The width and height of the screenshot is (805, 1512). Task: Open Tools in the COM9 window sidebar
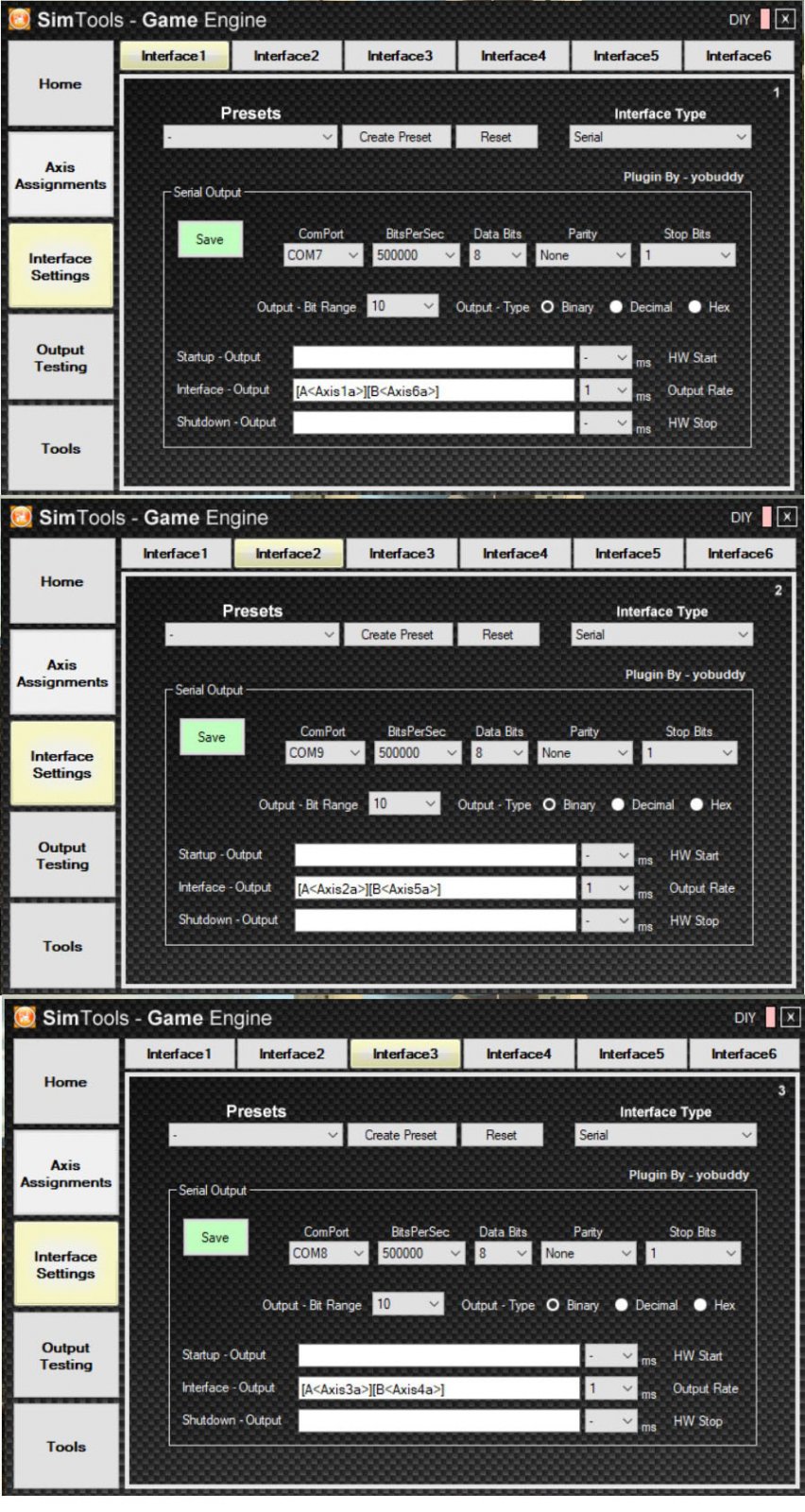tap(62, 946)
